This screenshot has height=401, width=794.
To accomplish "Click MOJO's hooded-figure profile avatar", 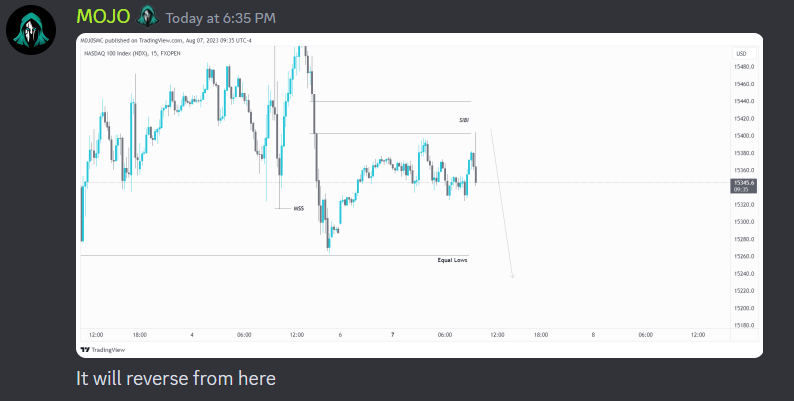I will tap(31, 29).
